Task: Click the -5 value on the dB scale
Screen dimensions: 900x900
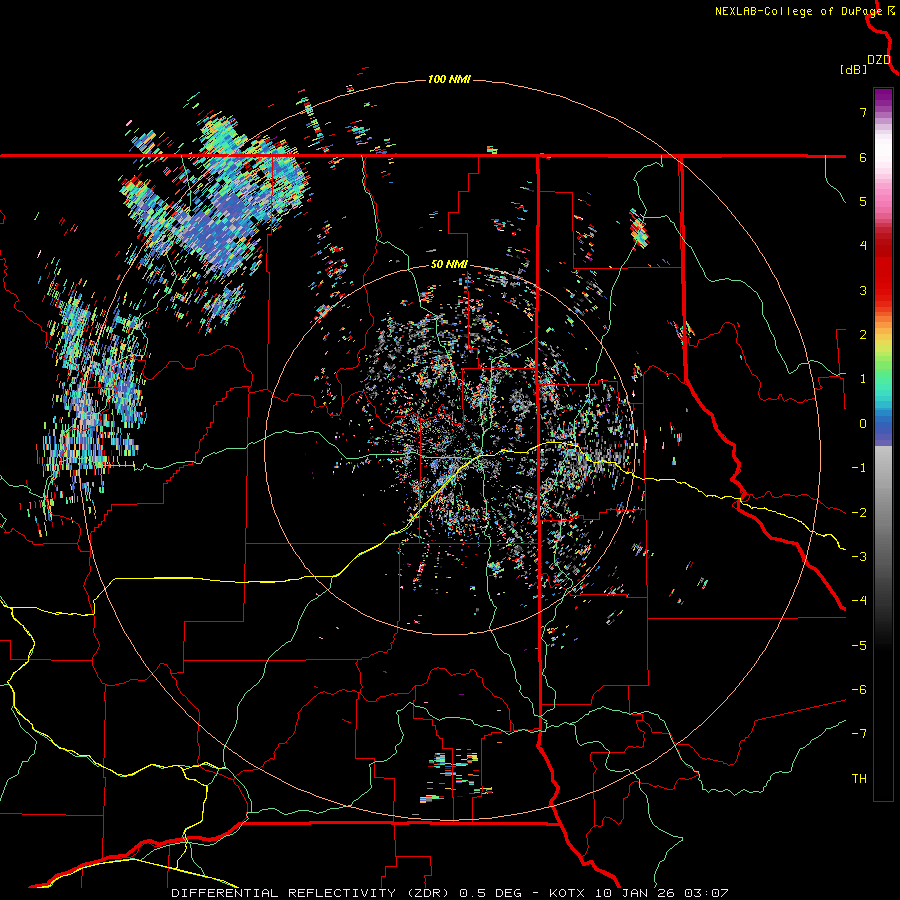Action: click(x=859, y=646)
